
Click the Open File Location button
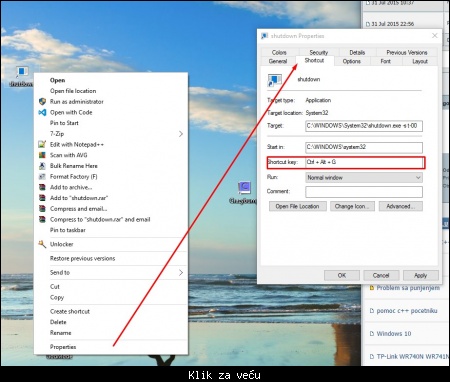coord(297,206)
